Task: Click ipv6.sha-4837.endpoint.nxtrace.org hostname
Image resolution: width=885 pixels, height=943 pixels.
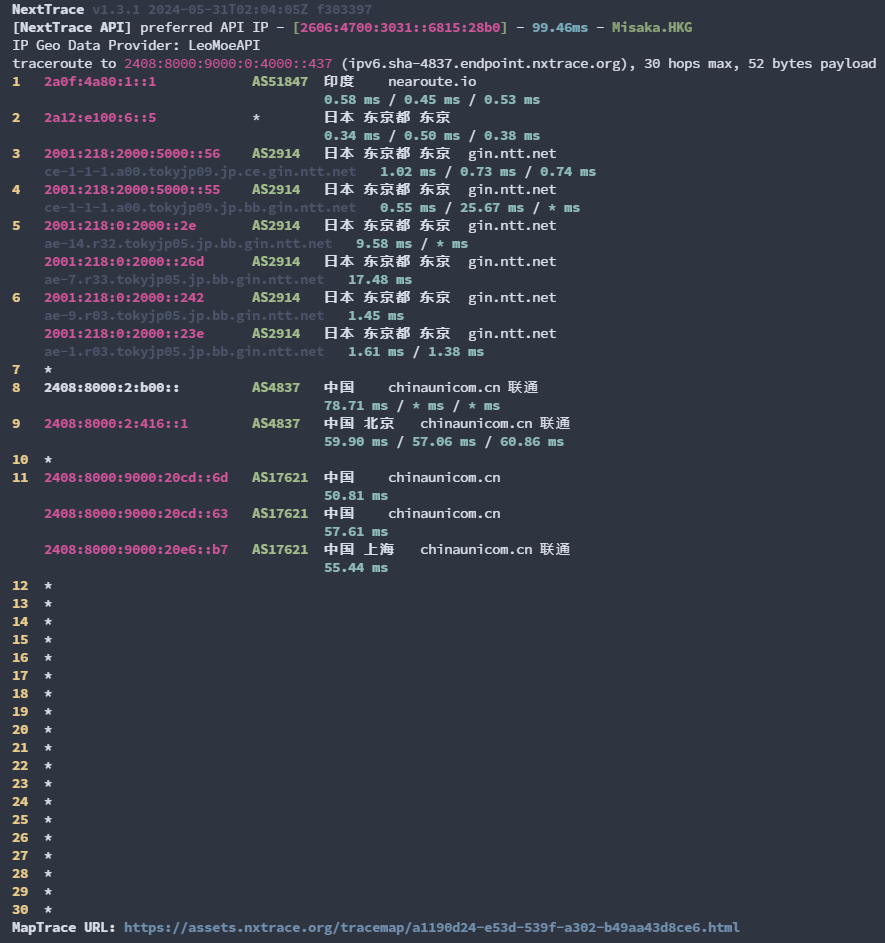Action: (x=484, y=64)
